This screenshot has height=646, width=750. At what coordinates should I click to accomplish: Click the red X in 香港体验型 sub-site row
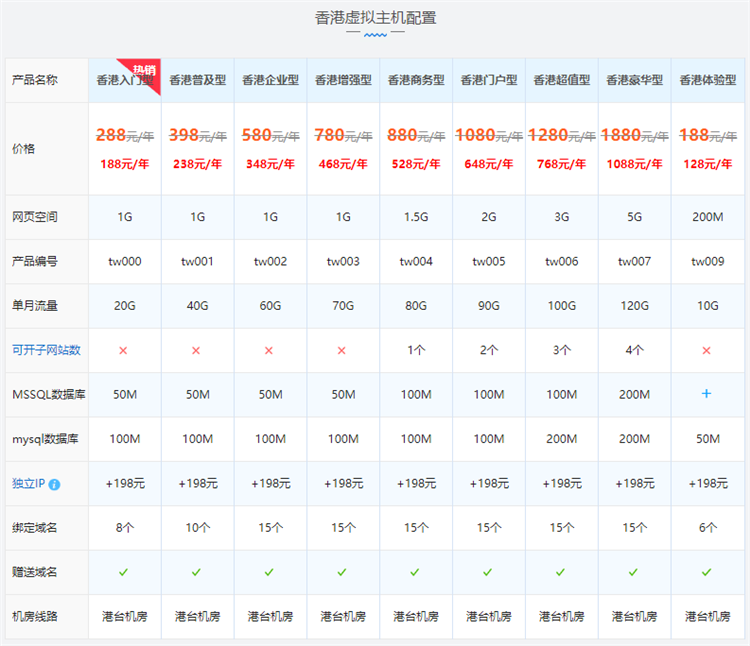pos(706,350)
